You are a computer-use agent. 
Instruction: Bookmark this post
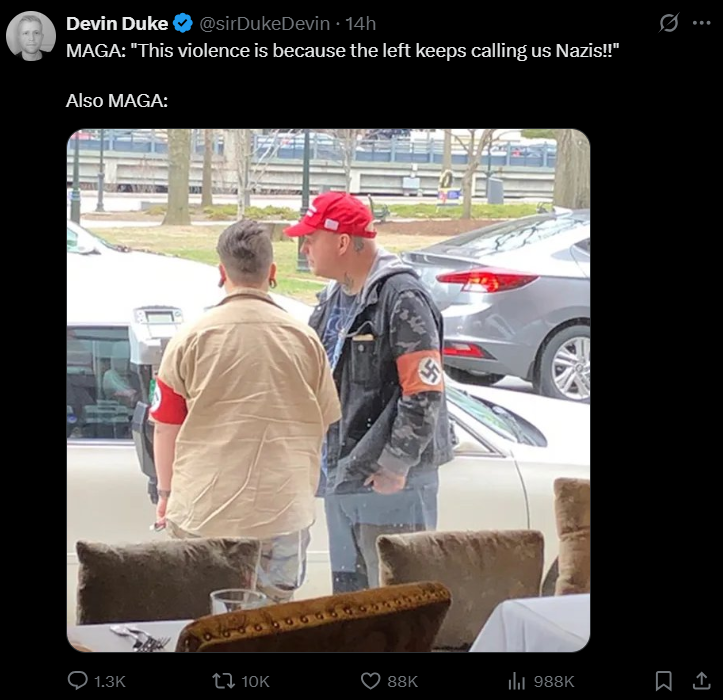pos(664,681)
